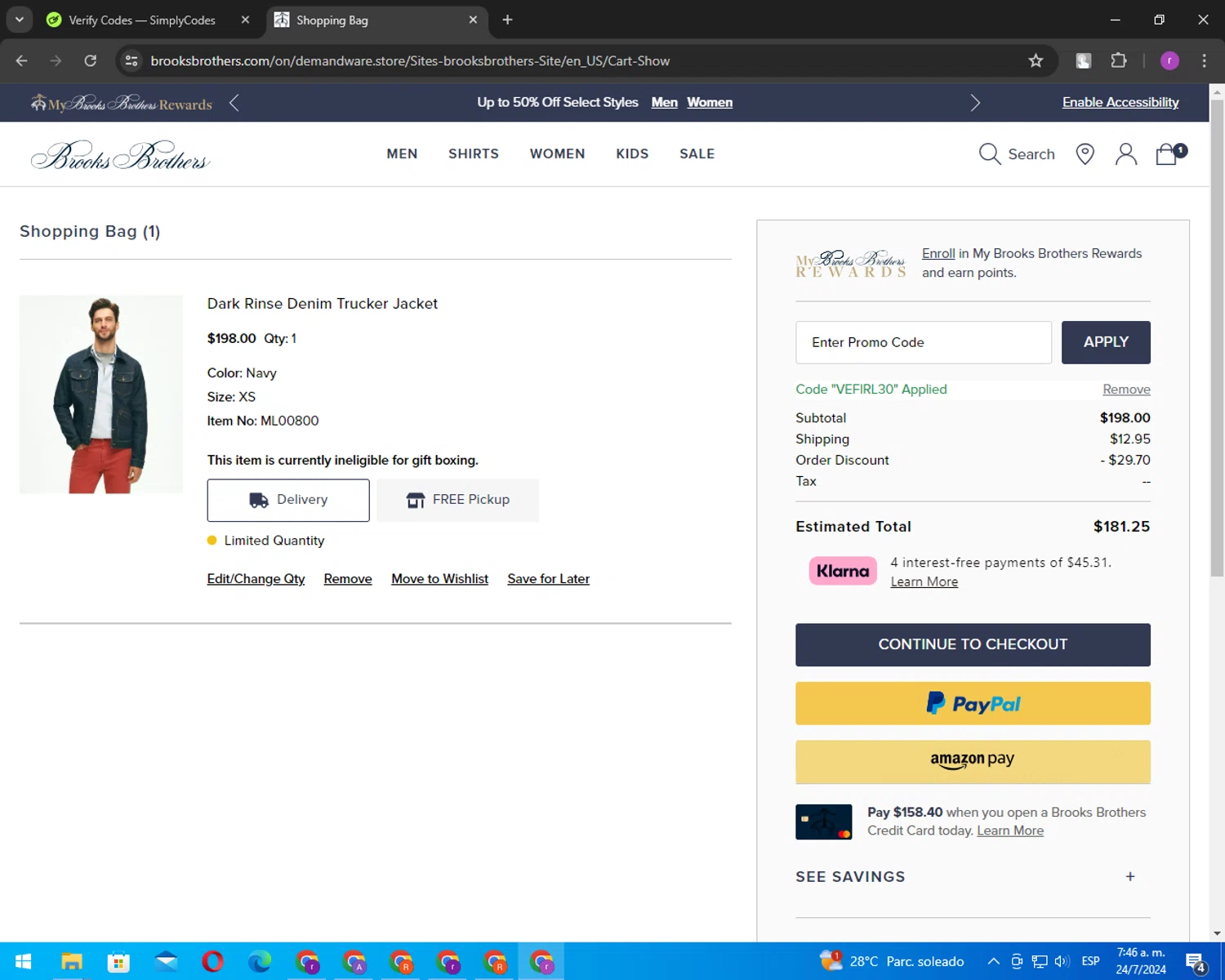Open the search magnifier icon
Image resolution: width=1225 pixels, height=980 pixels.
point(990,154)
